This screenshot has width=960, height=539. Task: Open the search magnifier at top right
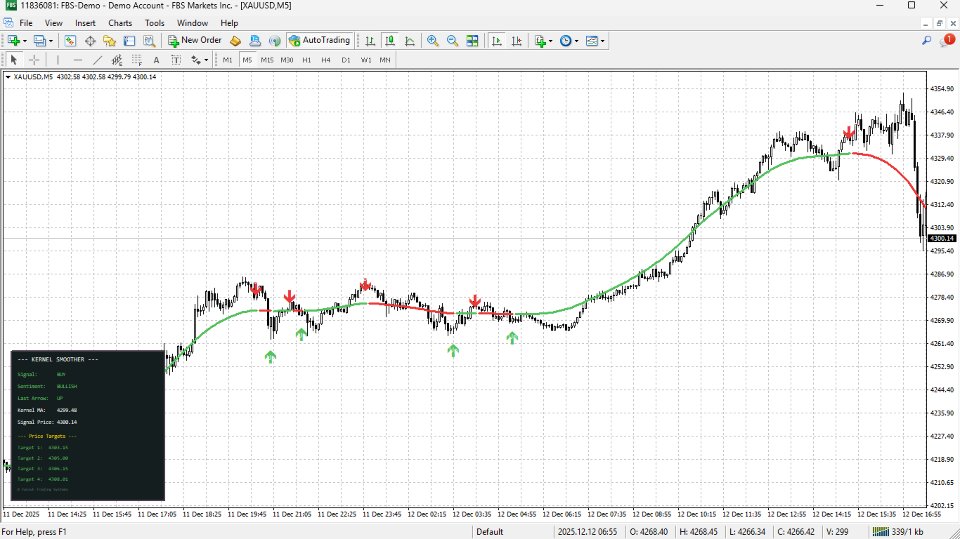pos(926,40)
